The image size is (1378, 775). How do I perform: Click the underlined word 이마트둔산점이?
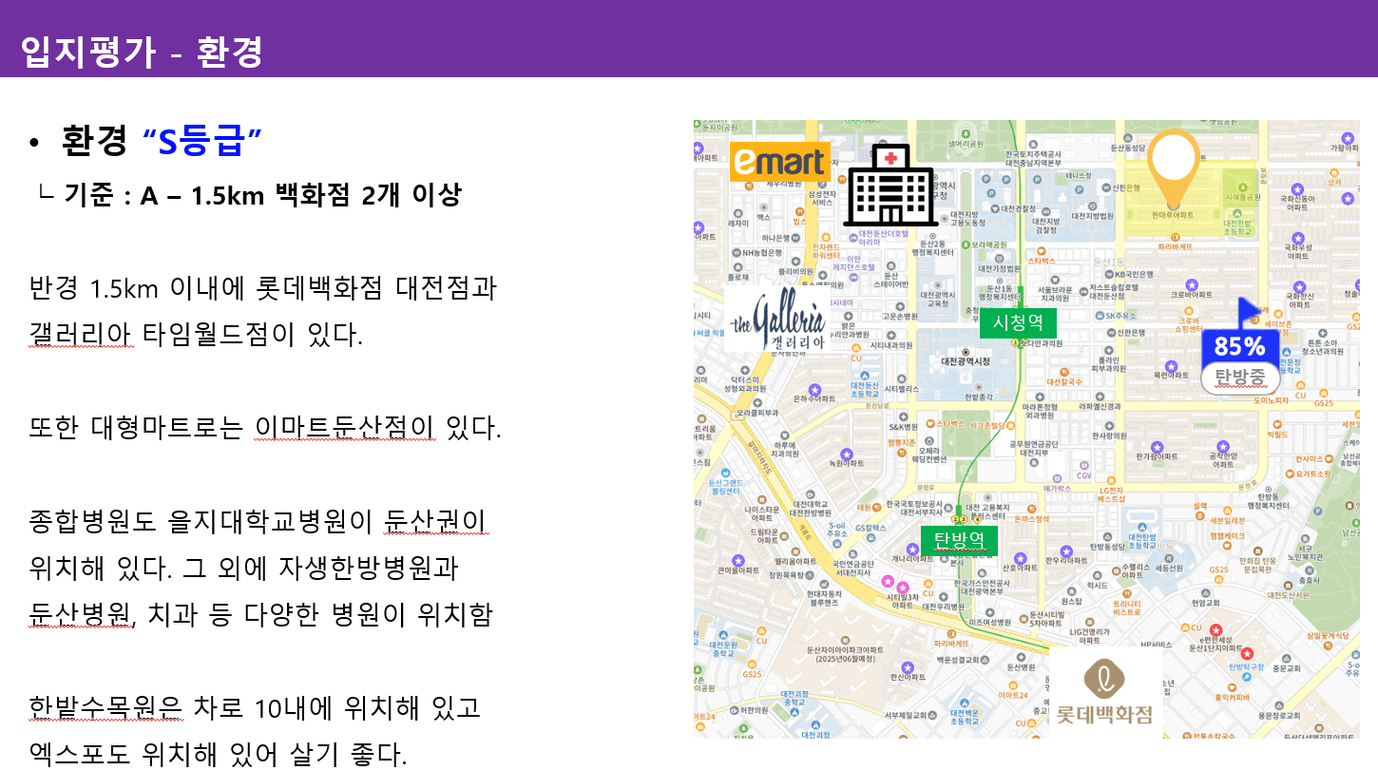[x=345, y=429]
